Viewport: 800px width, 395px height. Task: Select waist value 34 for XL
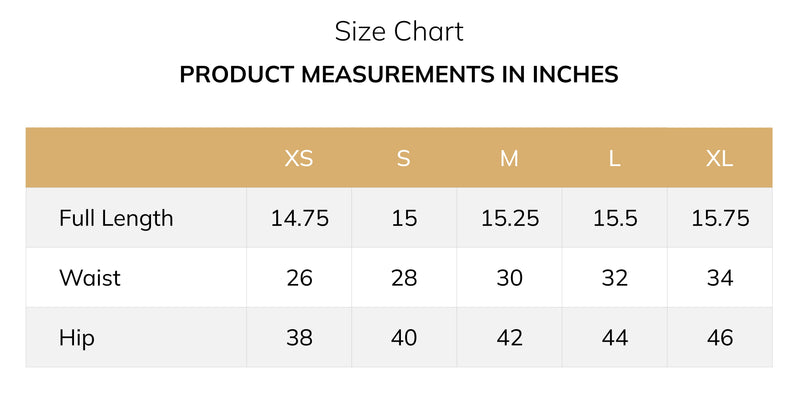[x=720, y=278]
